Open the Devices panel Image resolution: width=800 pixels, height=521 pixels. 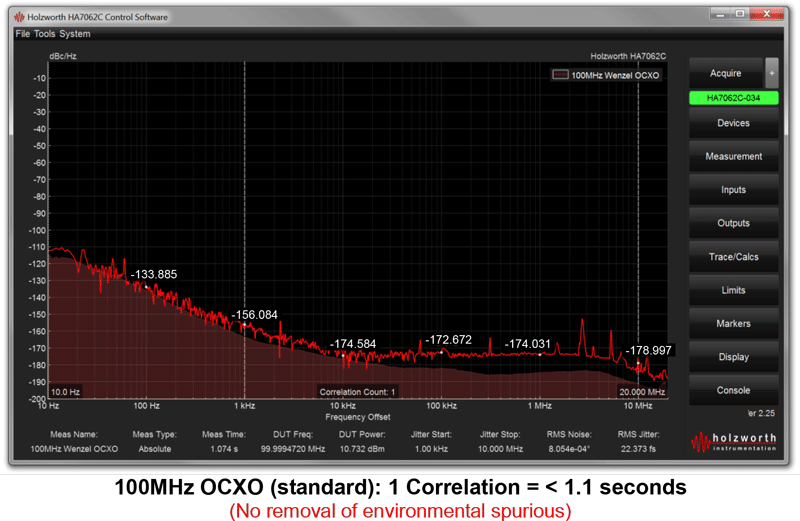(733, 123)
